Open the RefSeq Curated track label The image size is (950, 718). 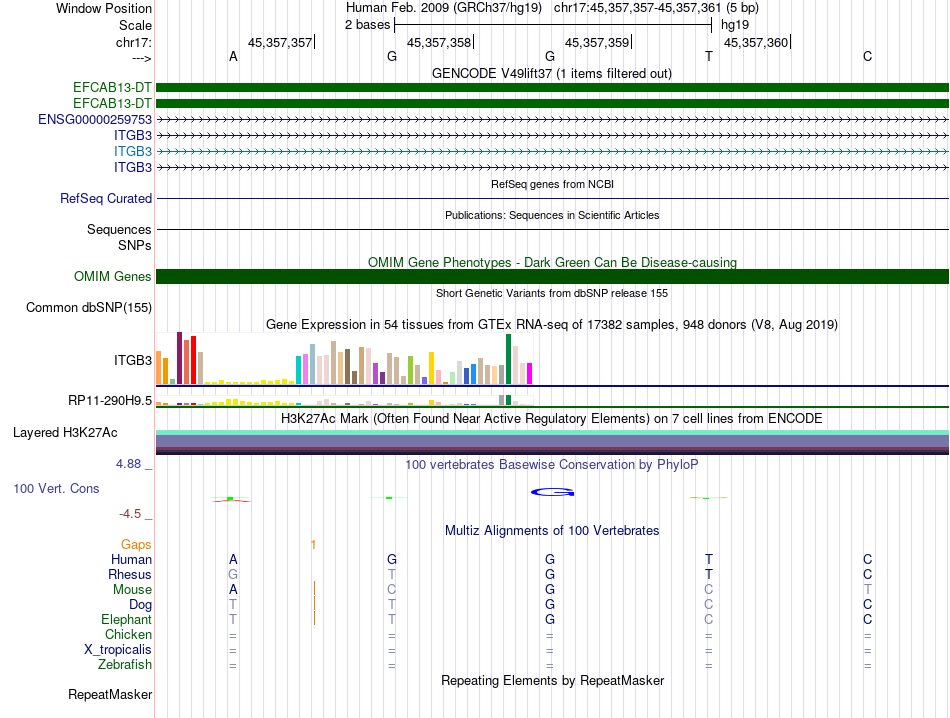106,198
